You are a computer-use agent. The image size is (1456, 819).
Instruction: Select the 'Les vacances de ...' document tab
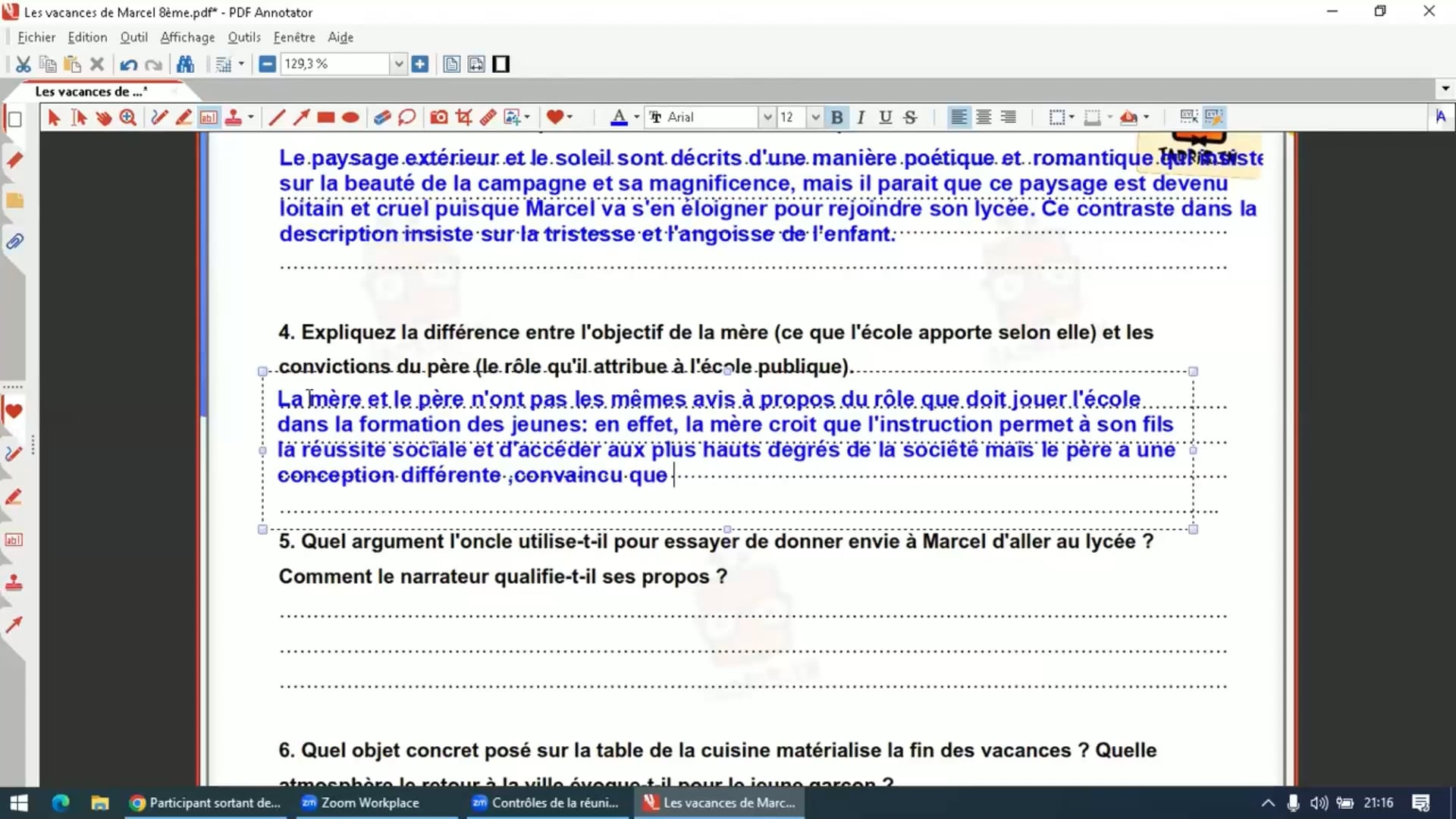(92, 92)
